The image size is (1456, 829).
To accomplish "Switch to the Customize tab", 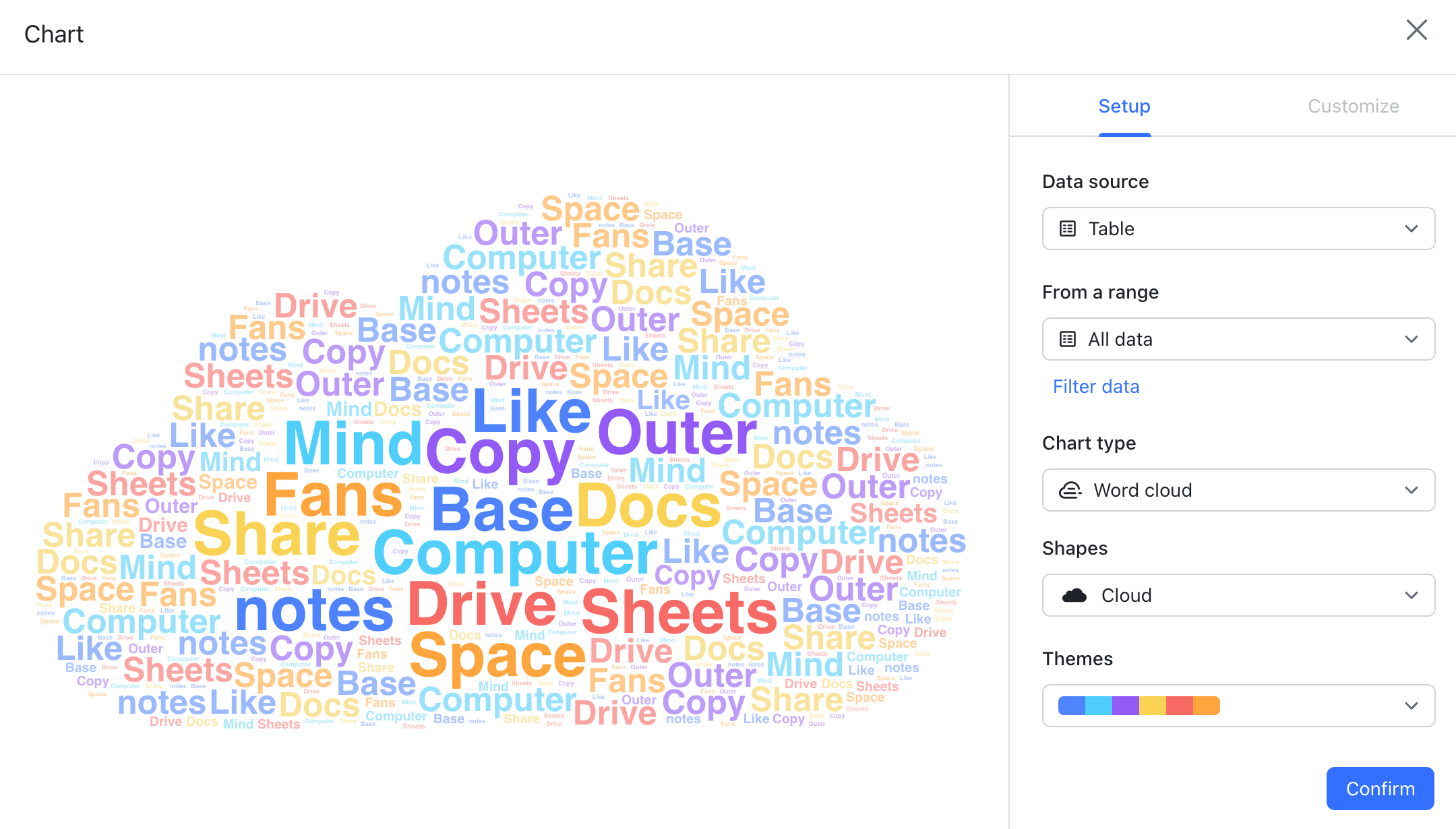I will pos(1353,106).
